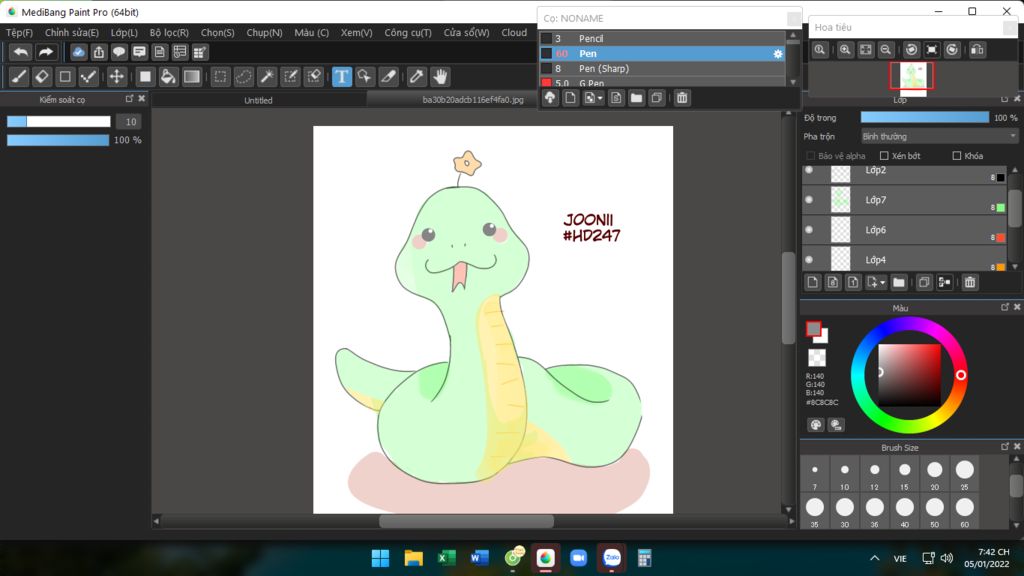
Task: Open the Lớp(L) menu
Action: tap(124, 33)
